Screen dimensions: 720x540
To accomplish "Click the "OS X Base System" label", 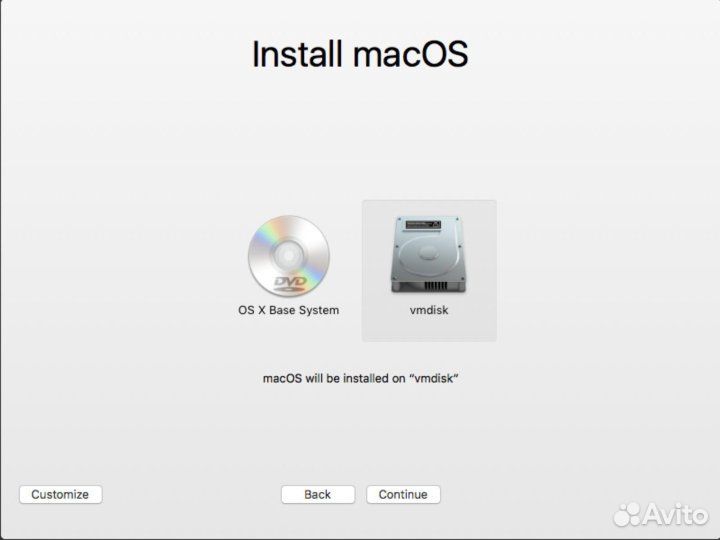I will (288, 310).
